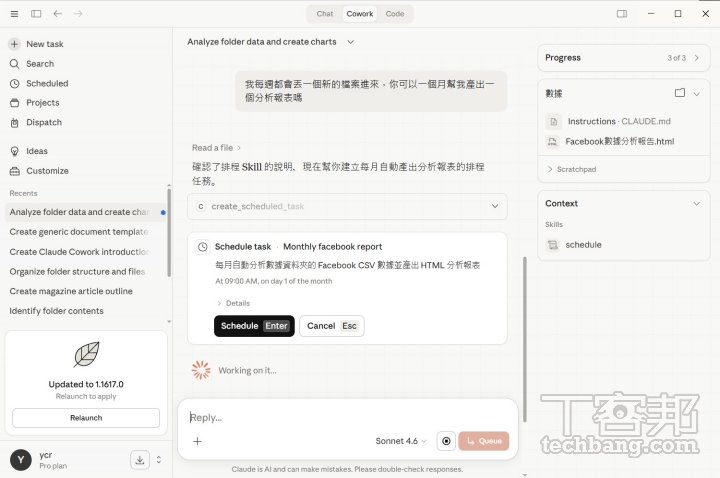Viewport: 720px width, 478px height.
Task: Open Instructions CLAUDE.md file
Action: (x=619, y=122)
